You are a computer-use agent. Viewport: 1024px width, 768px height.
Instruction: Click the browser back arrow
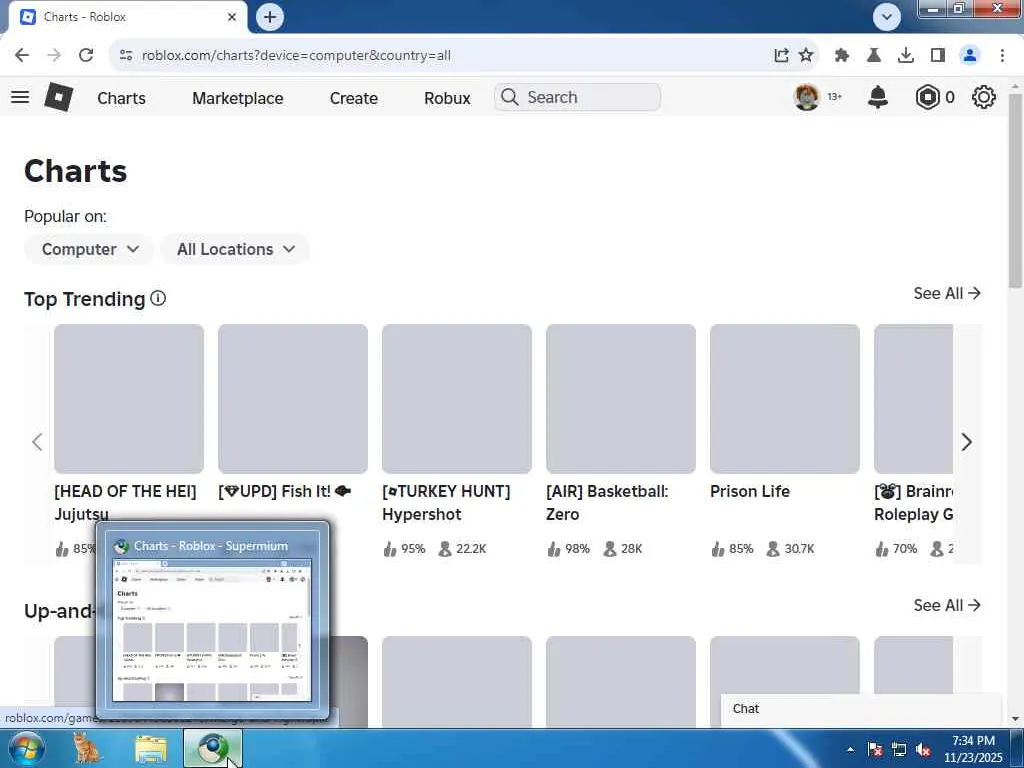(22, 55)
